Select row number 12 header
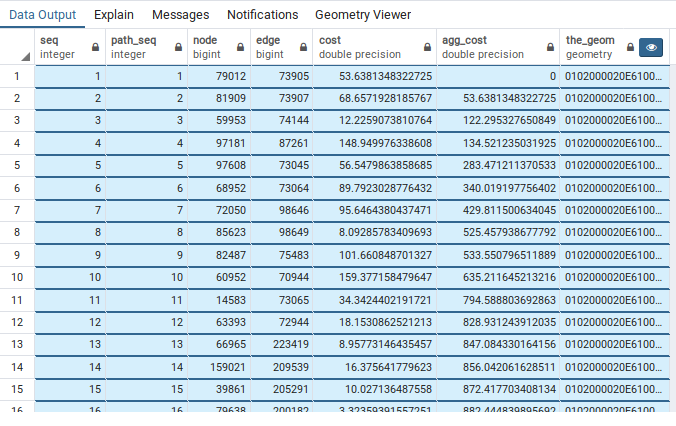 (x=17, y=322)
